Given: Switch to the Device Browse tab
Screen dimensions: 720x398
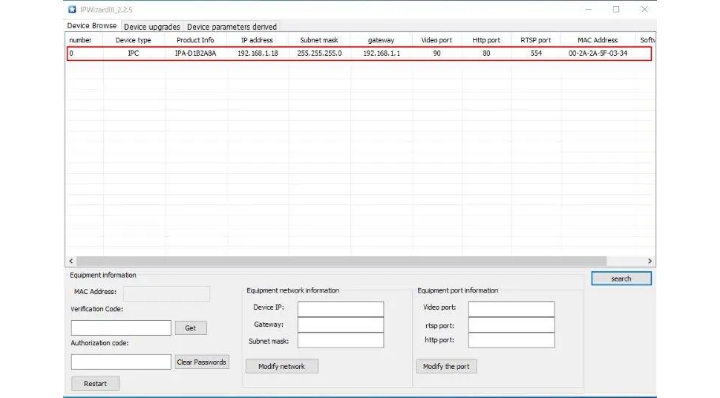Looking at the screenshot, I should pyautogui.click(x=92, y=26).
